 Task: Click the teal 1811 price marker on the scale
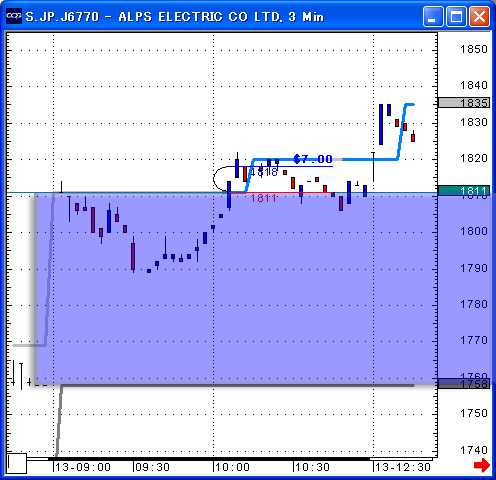tap(464, 190)
